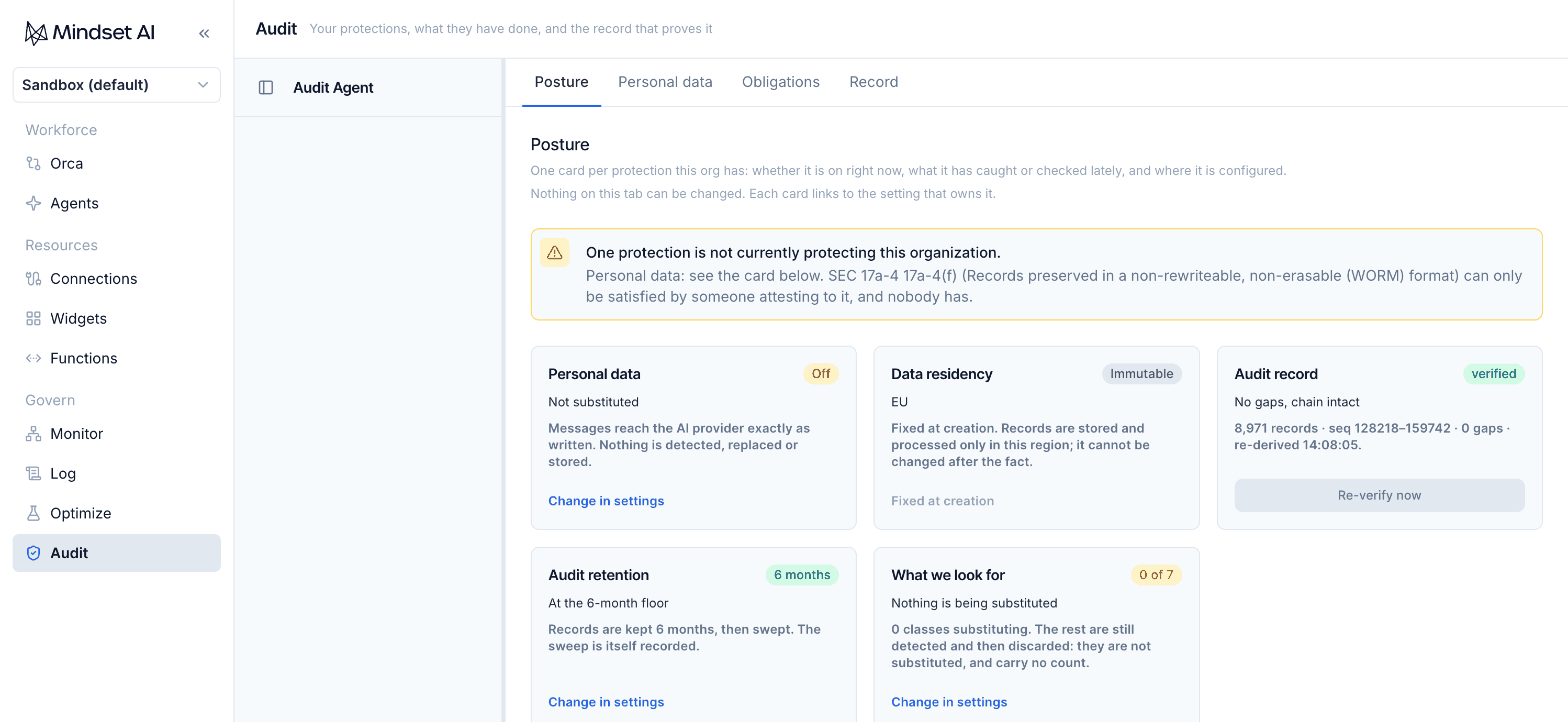1568x722 pixels.
Task: Click Re-verify now button
Action: pyautogui.click(x=1379, y=495)
